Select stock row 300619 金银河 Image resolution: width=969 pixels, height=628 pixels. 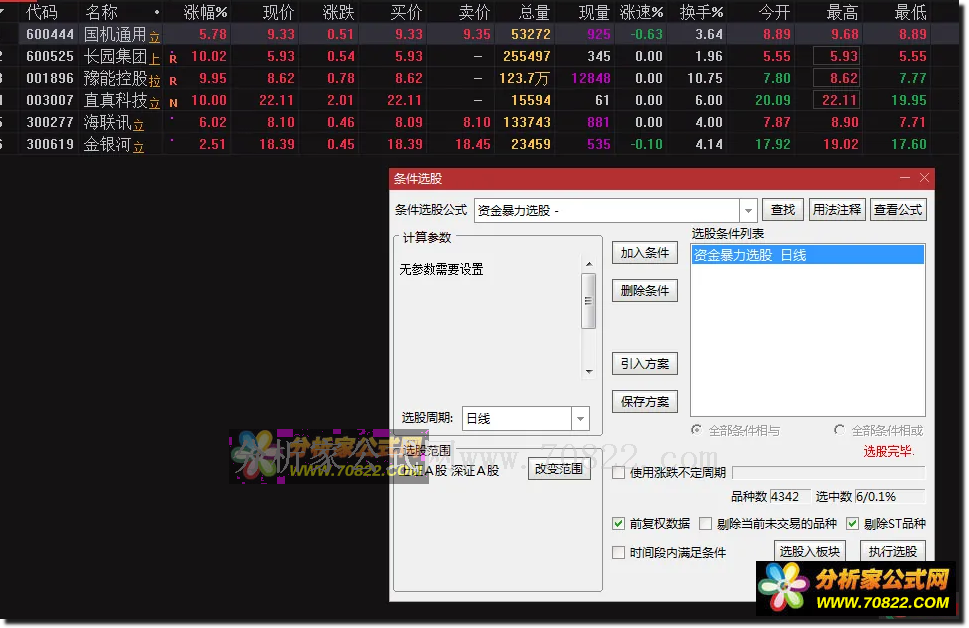pyautogui.click(x=480, y=144)
